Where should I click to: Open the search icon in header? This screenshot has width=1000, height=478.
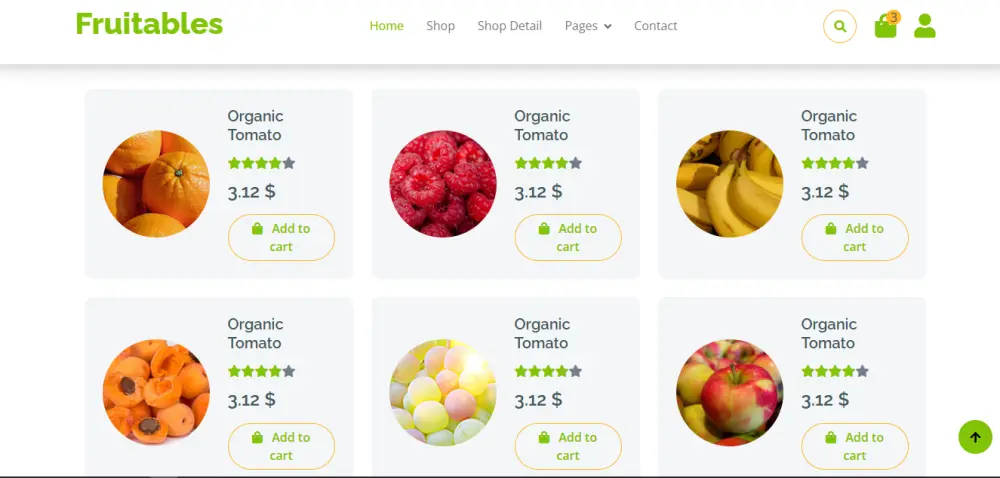(x=840, y=26)
